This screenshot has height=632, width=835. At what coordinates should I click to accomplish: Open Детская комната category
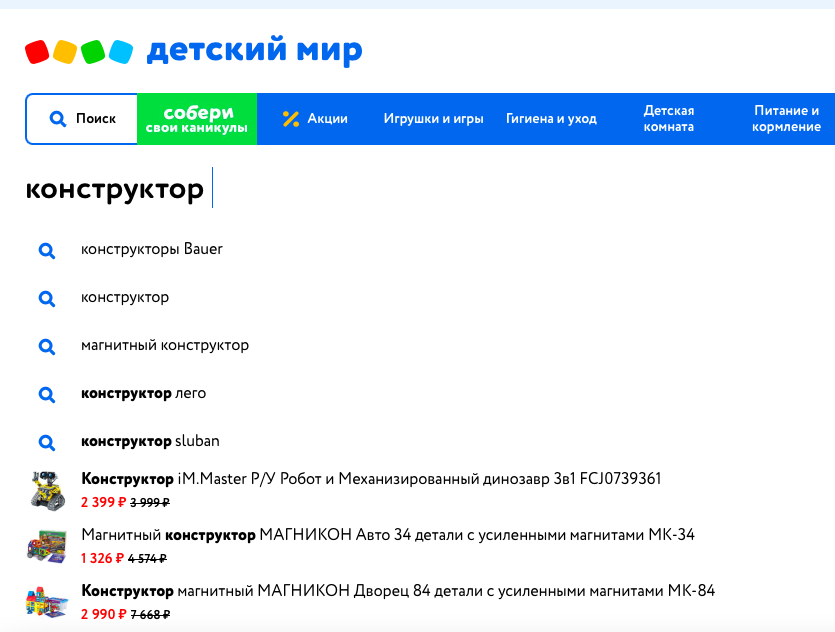pos(669,119)
